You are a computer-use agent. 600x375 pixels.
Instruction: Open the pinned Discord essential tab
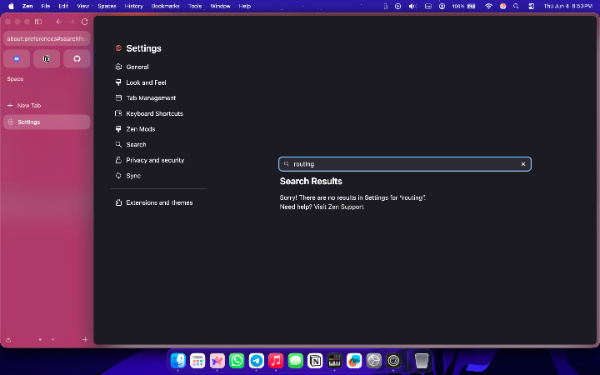pyautogui.click(x=16, y=59)
